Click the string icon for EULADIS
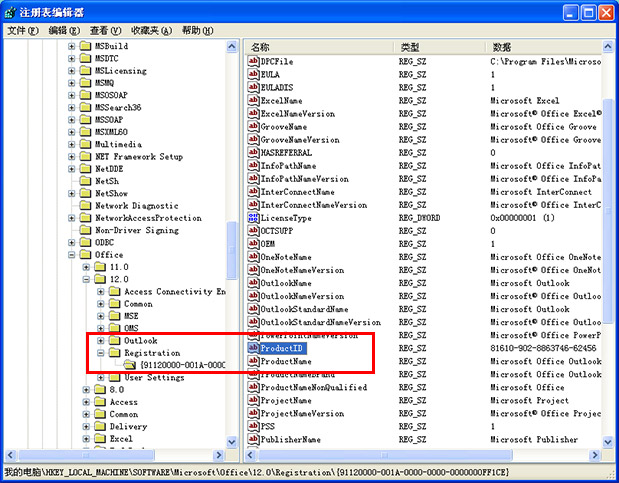 (253, 87)
